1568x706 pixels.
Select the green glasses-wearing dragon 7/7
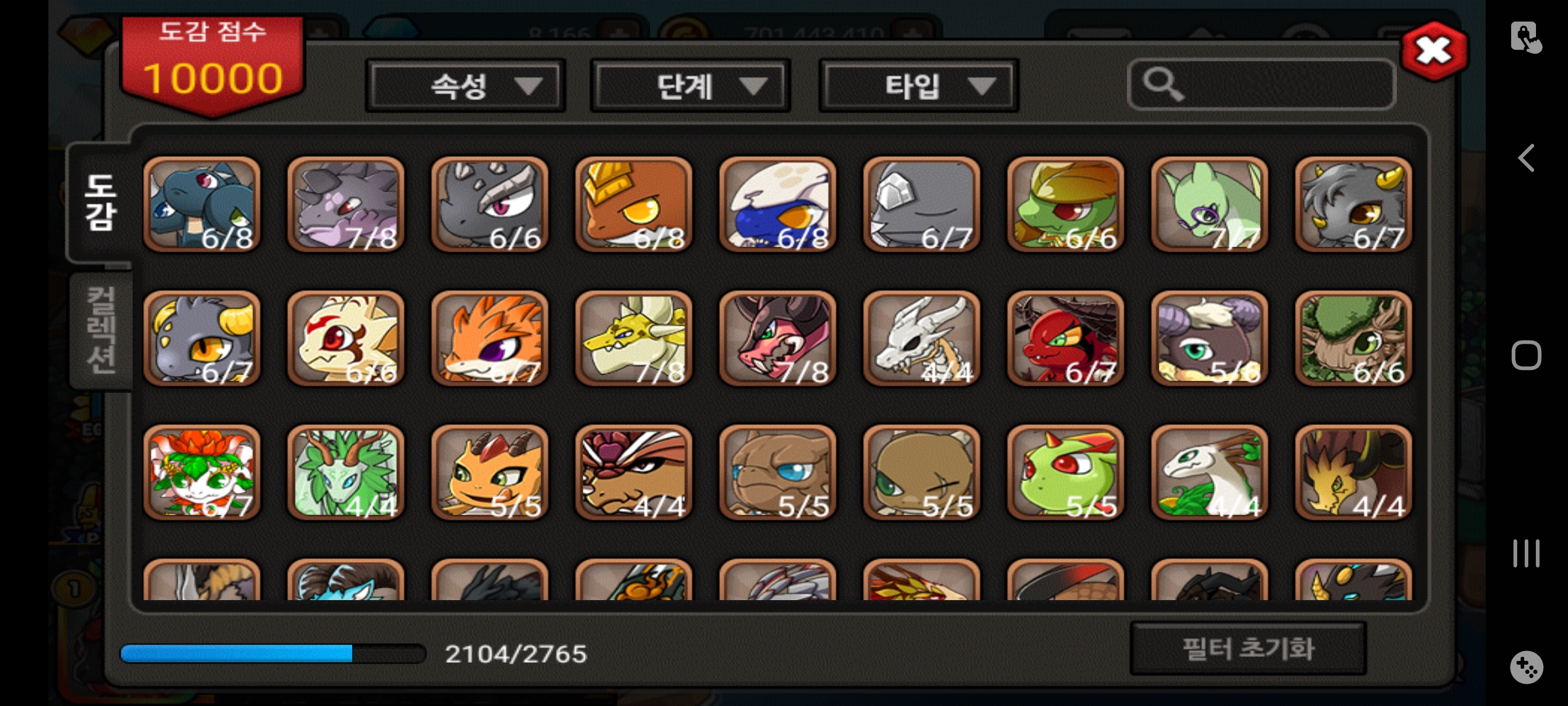click(x=1209, y=205)
